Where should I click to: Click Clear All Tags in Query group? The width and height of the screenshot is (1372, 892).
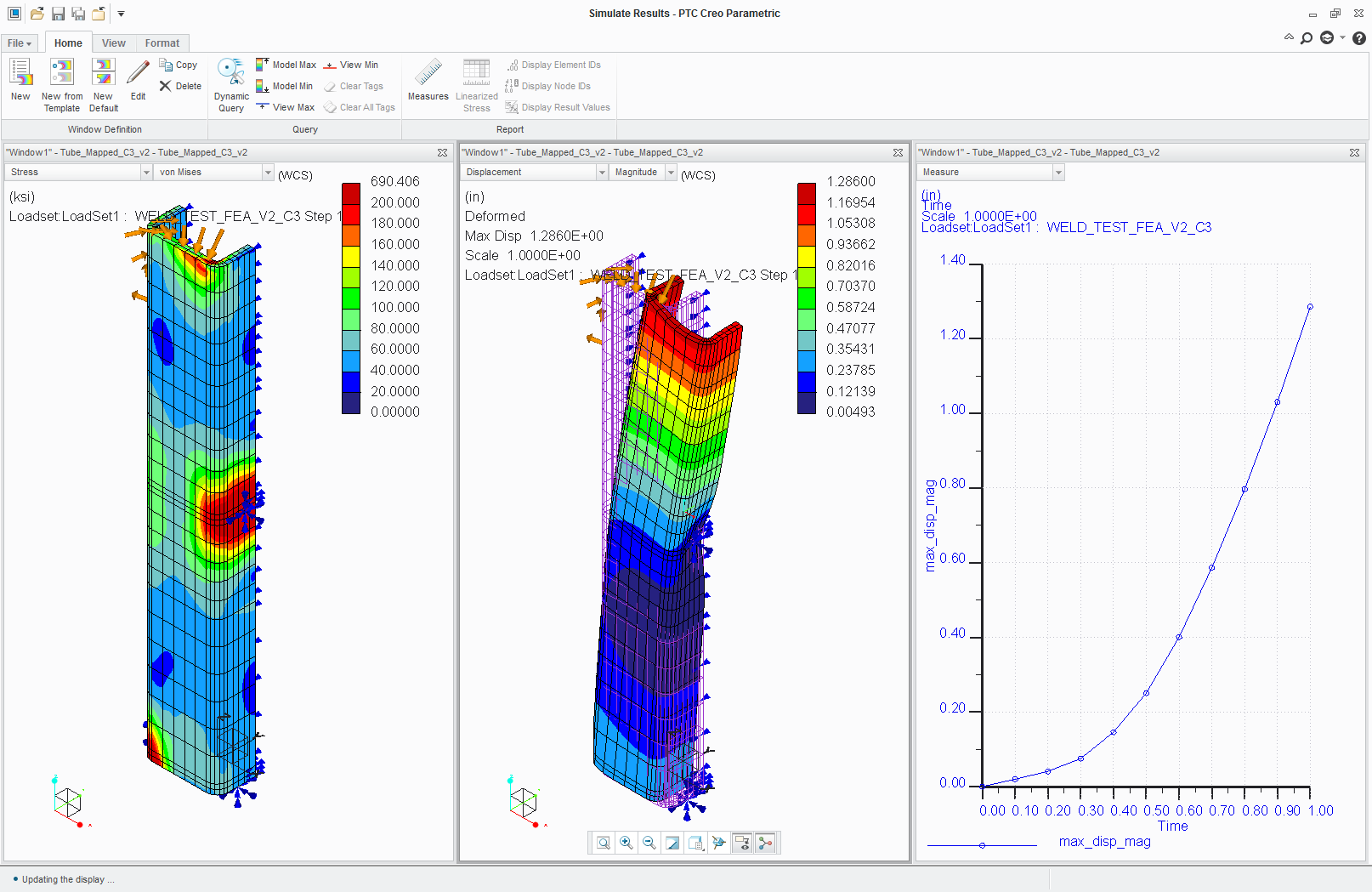point(360,107)
